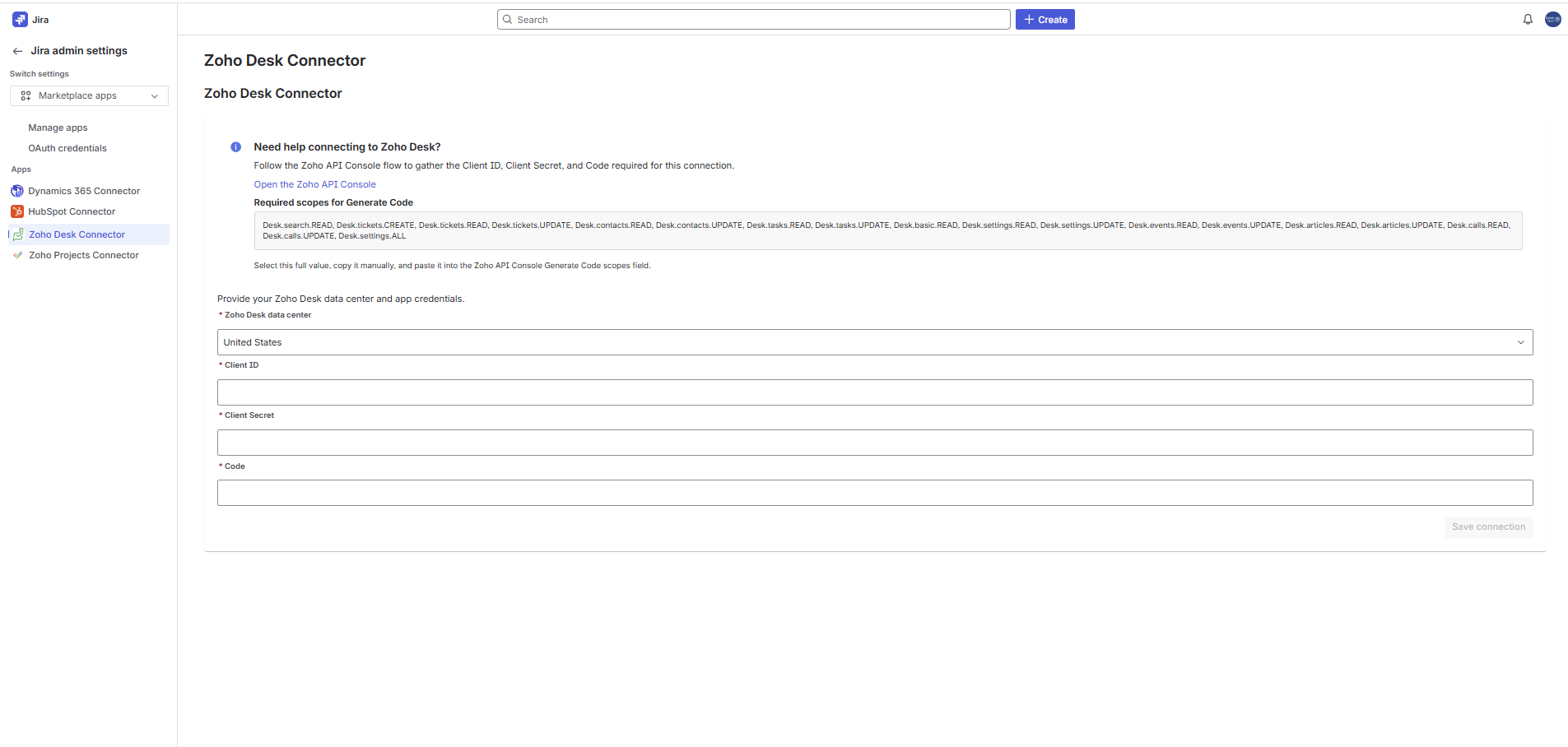Viewport: 1568px width, 747px height.
Task: Open Manage apps in the sidebar
Action: point(58,128)
